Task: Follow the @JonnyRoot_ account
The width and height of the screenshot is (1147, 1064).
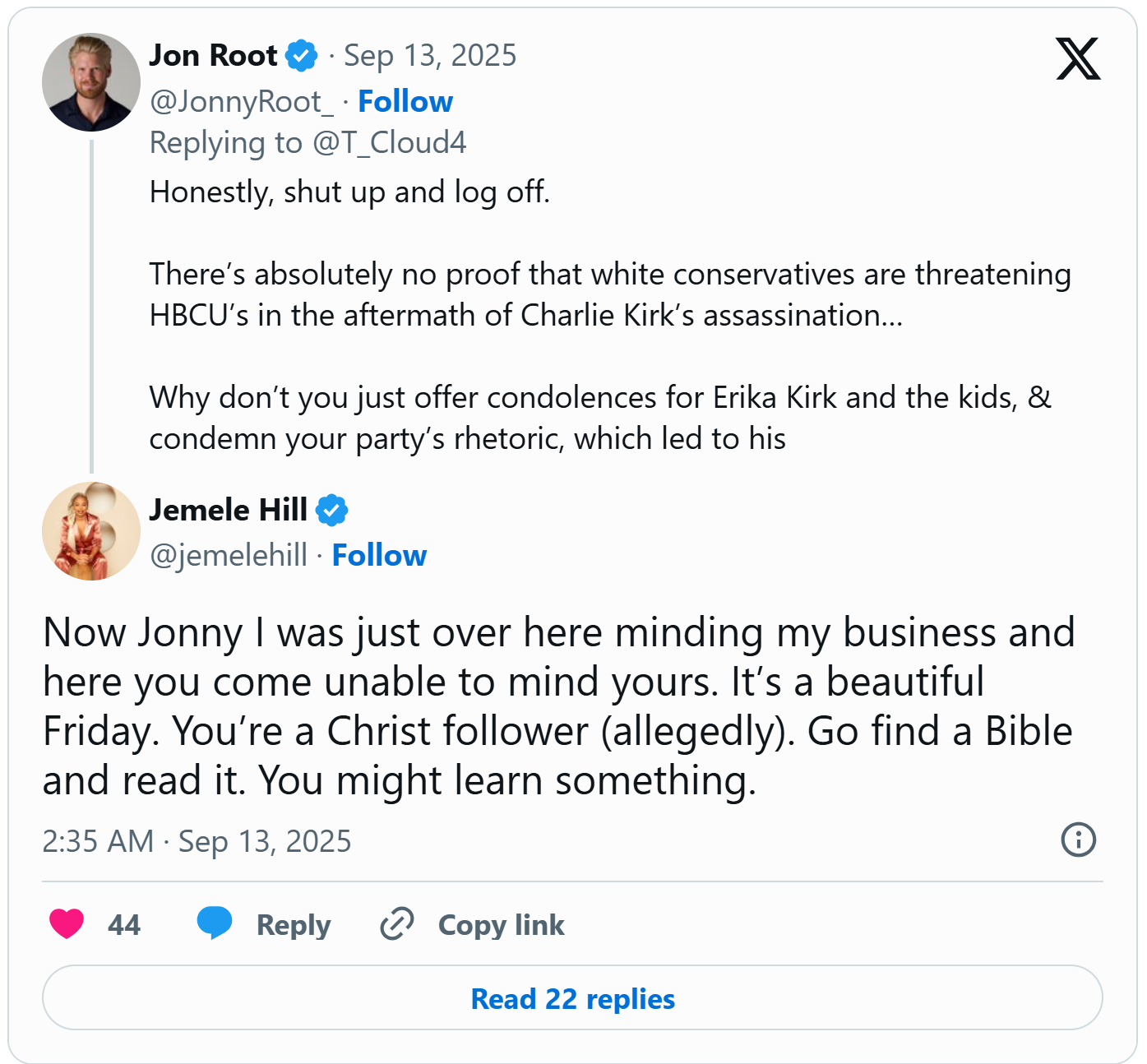Action: tap(405, 101)
